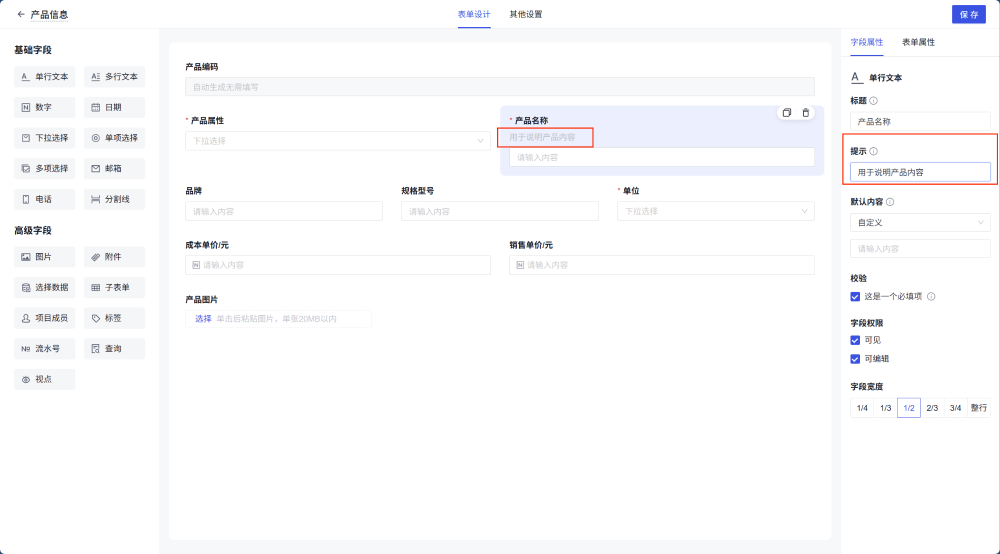This screenshot has width=1000, height=554.
Task: Choose the 流水号 serial number field
Action: pyautogui.click(x=45, y=349)
